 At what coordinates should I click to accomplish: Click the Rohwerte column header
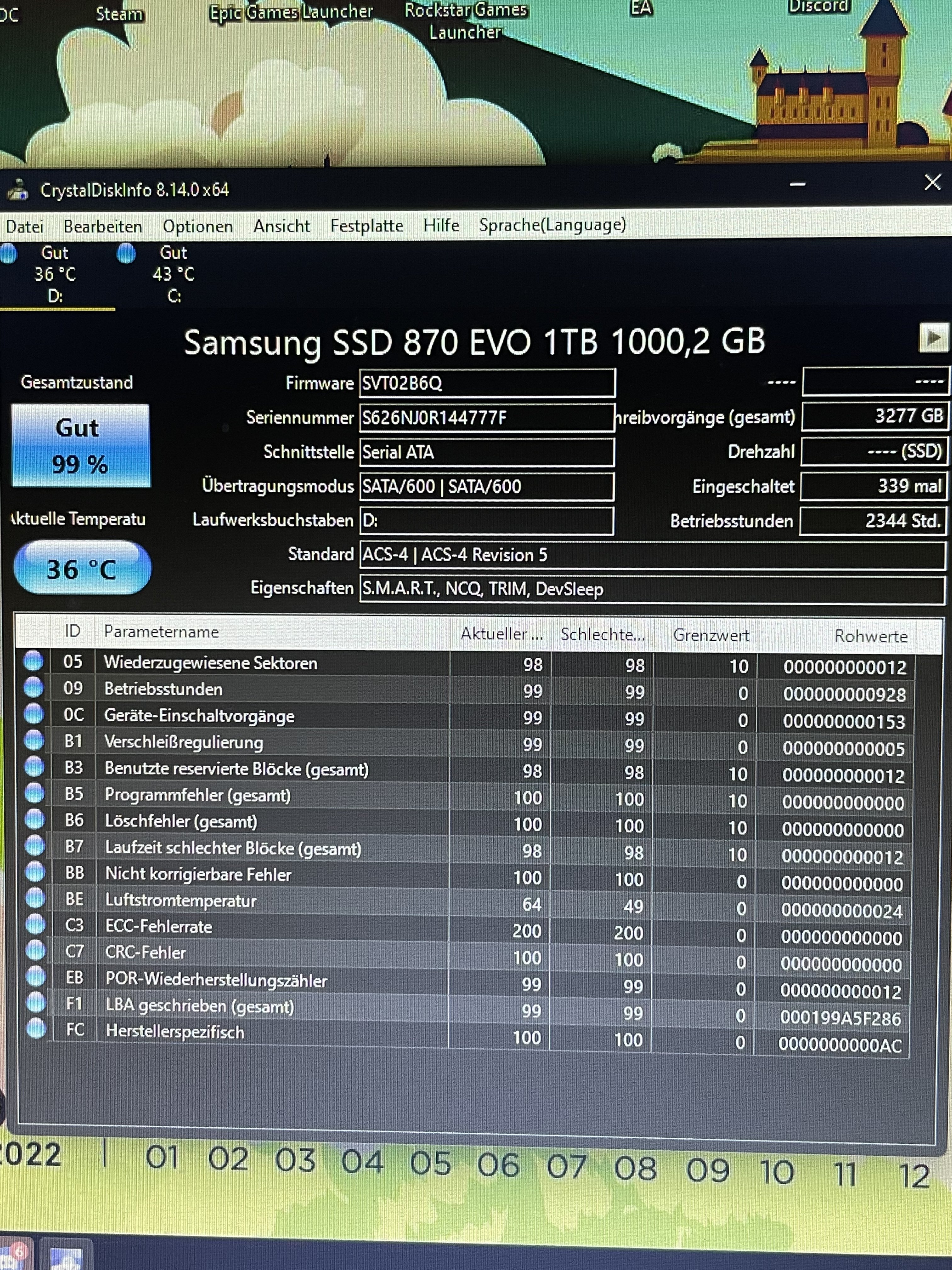tap(870, 636)
